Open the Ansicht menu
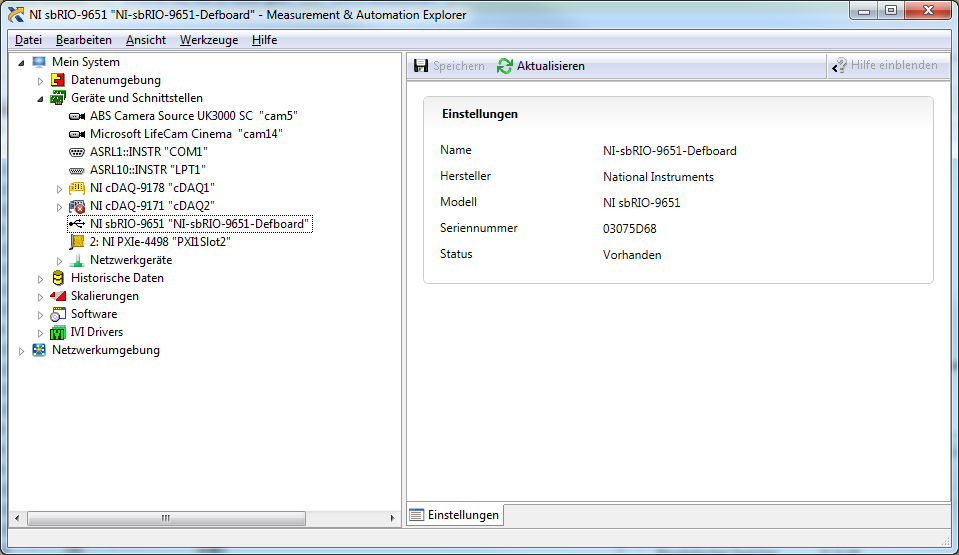The width and height of the screenshot is (959, 555). [x=146, y=40]
